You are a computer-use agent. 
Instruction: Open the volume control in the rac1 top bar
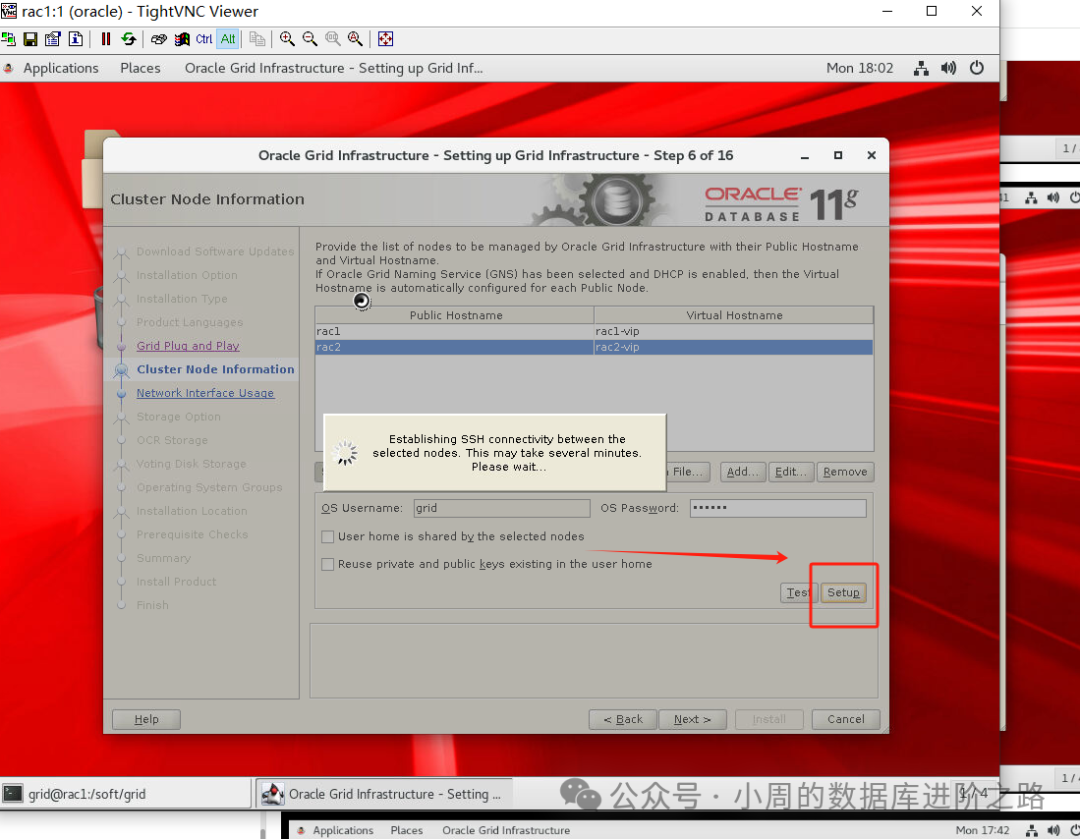(948, 68)
